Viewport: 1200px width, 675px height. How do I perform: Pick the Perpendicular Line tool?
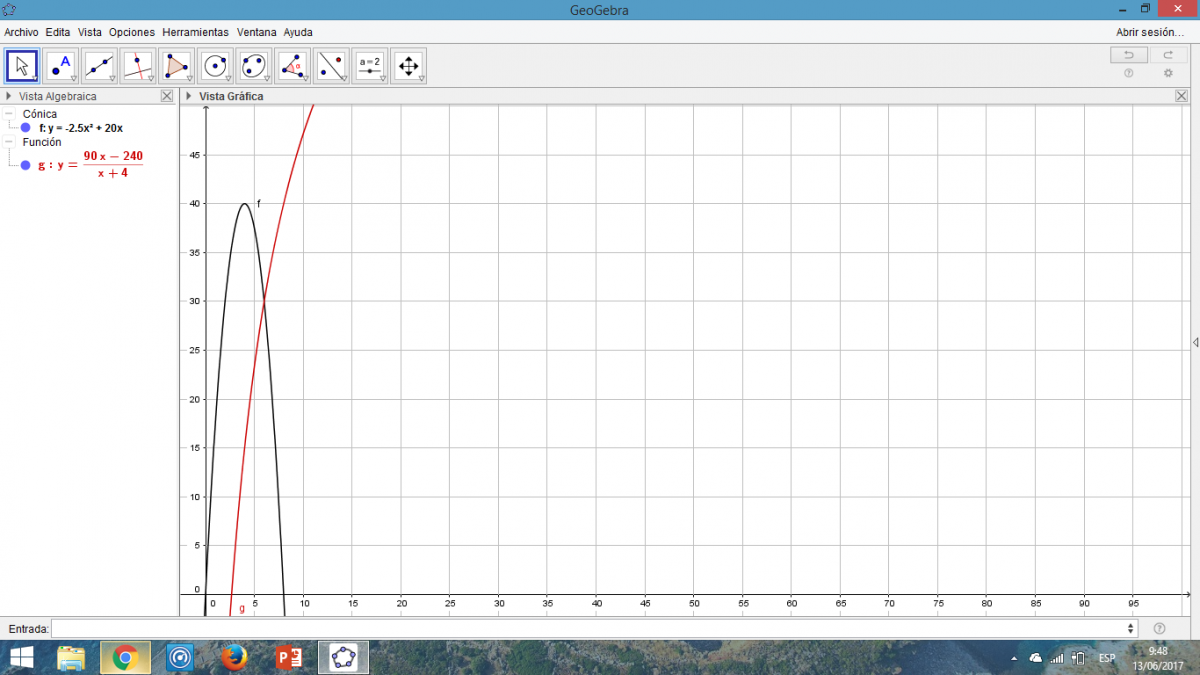(138, 66)
